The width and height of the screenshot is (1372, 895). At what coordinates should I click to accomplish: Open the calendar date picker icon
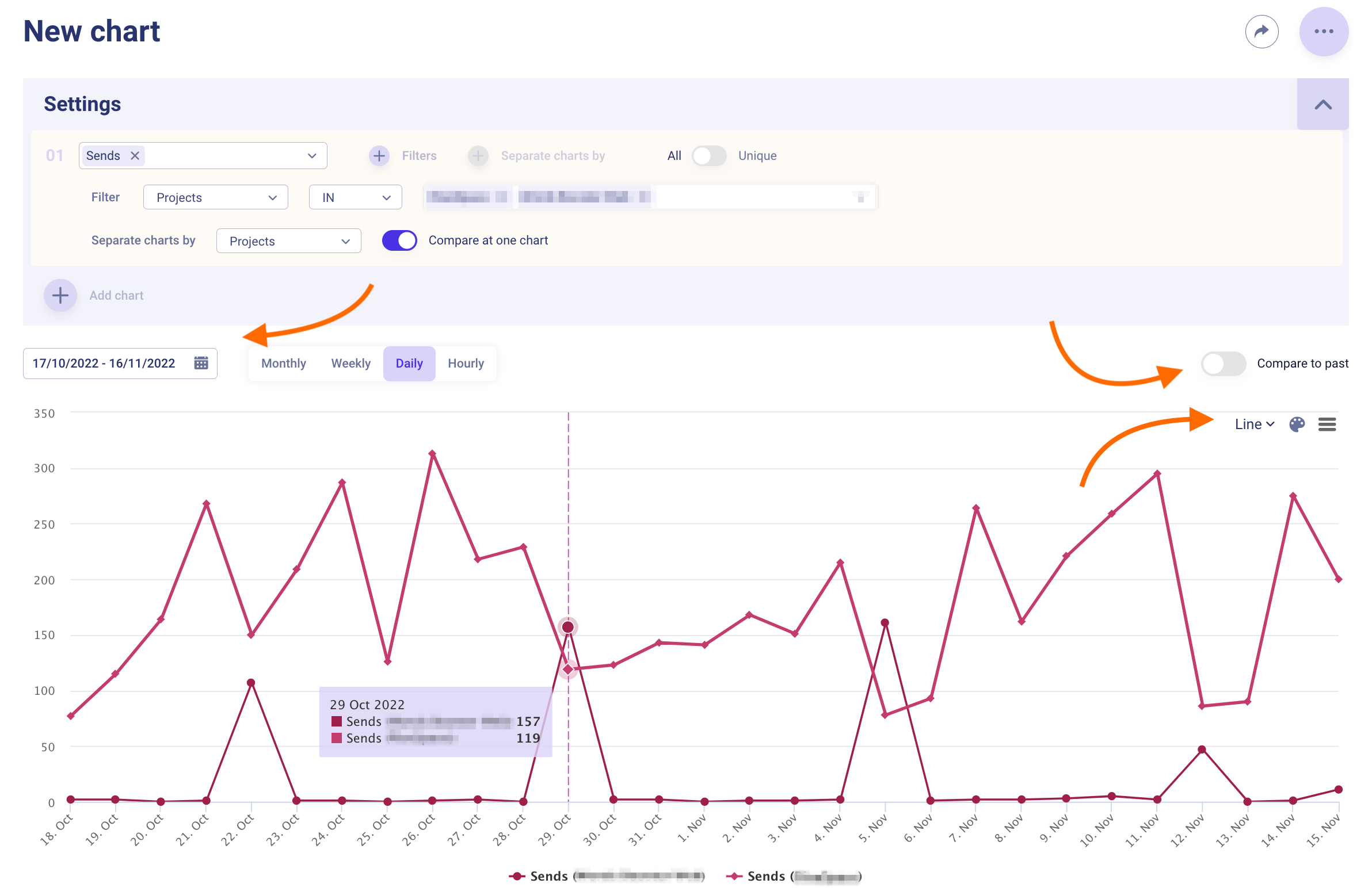pyautogui.click(x=201, y=363)
